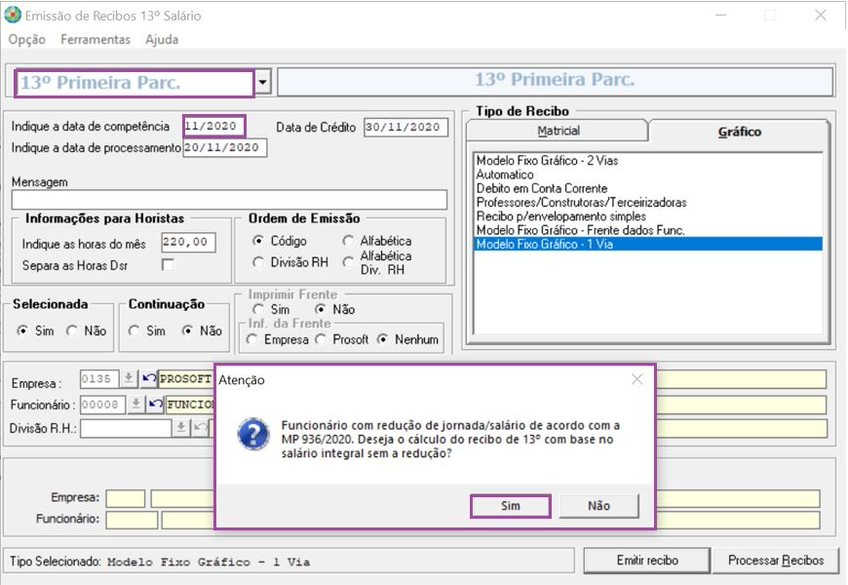Click the data de processamento field

tap(224, 148)
